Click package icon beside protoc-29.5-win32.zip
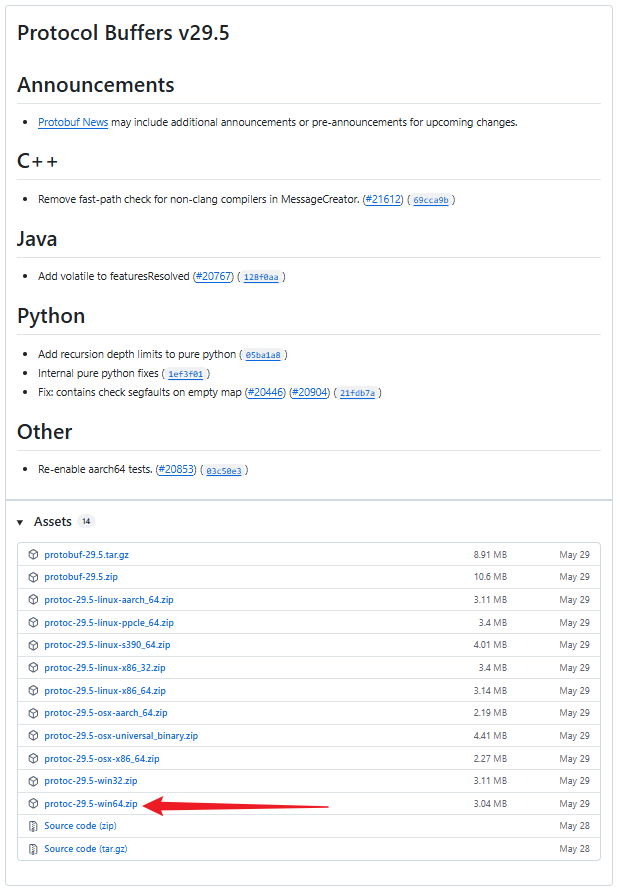This screenshot has height=890, width=620. tap(33, 782)
